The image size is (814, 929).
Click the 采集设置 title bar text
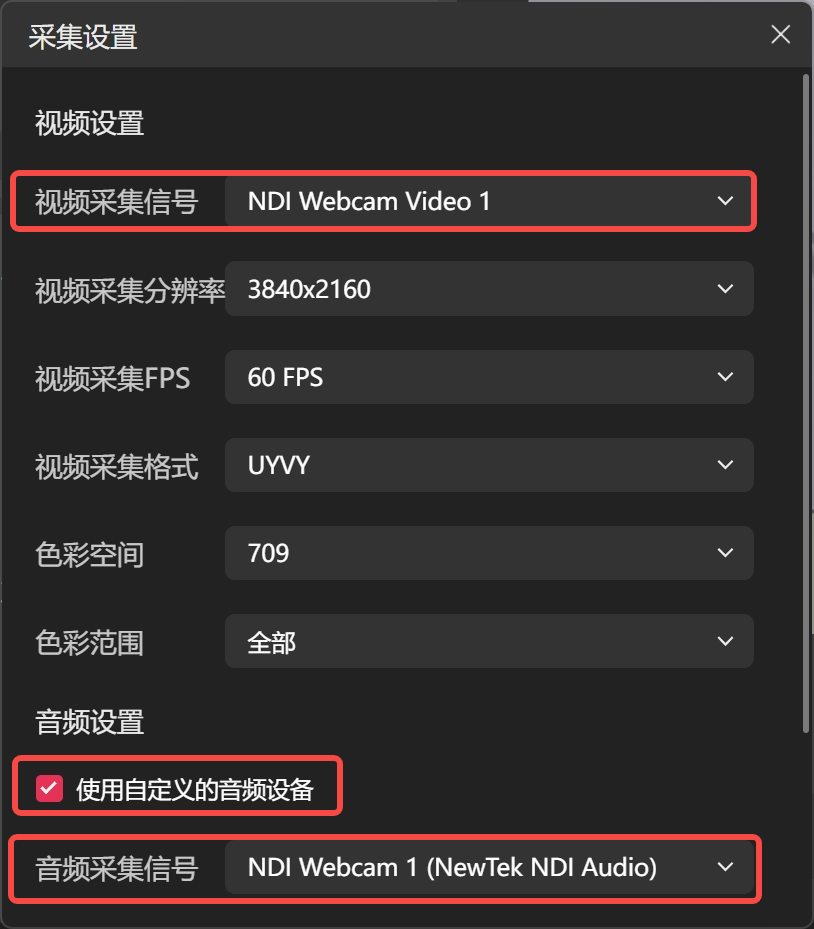(83, 37)
